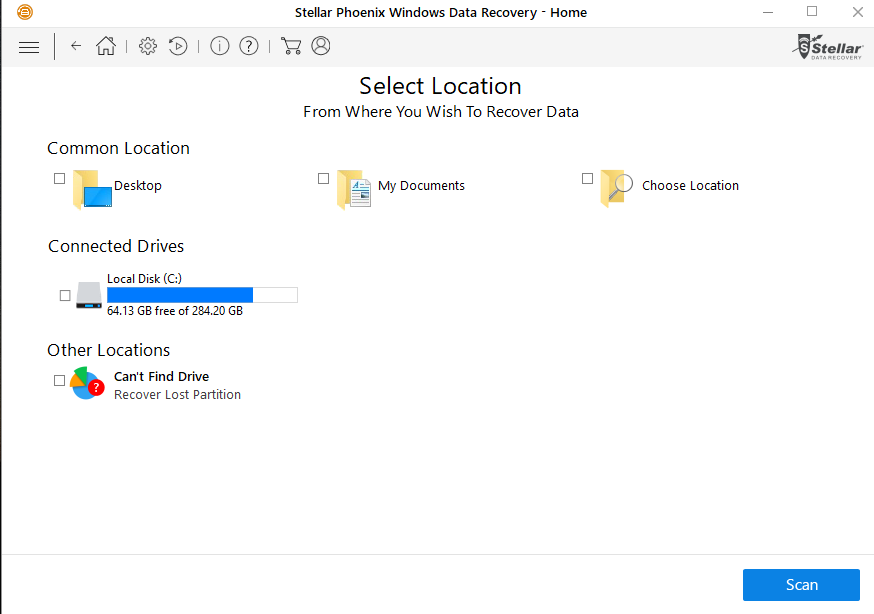Image resolution: width=874 pixels, height=614 pixels.
Task: Check the Can't Find Drive checkbox
Action: (60, 380)
